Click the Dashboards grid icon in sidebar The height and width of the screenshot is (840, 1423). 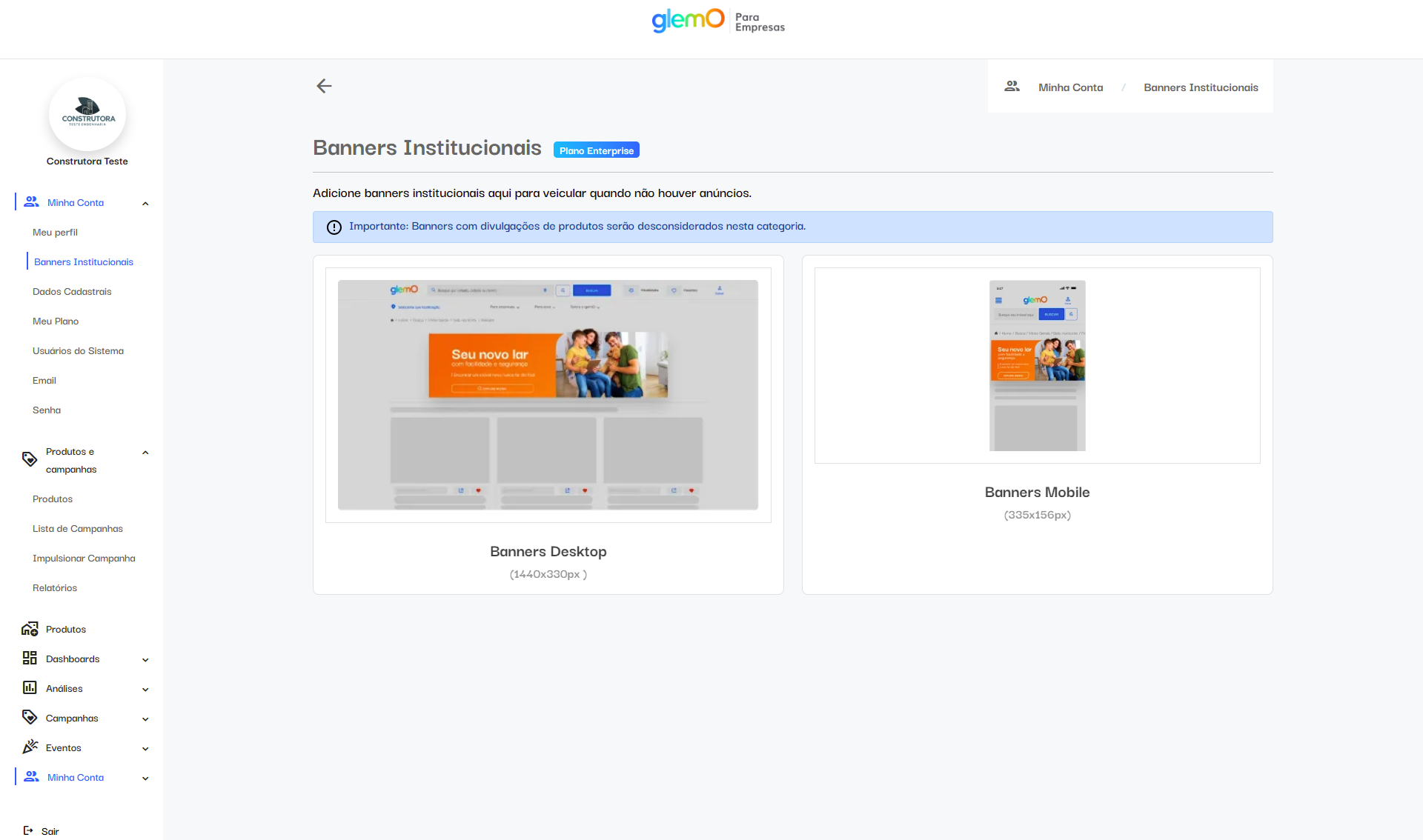pos(30,659)
